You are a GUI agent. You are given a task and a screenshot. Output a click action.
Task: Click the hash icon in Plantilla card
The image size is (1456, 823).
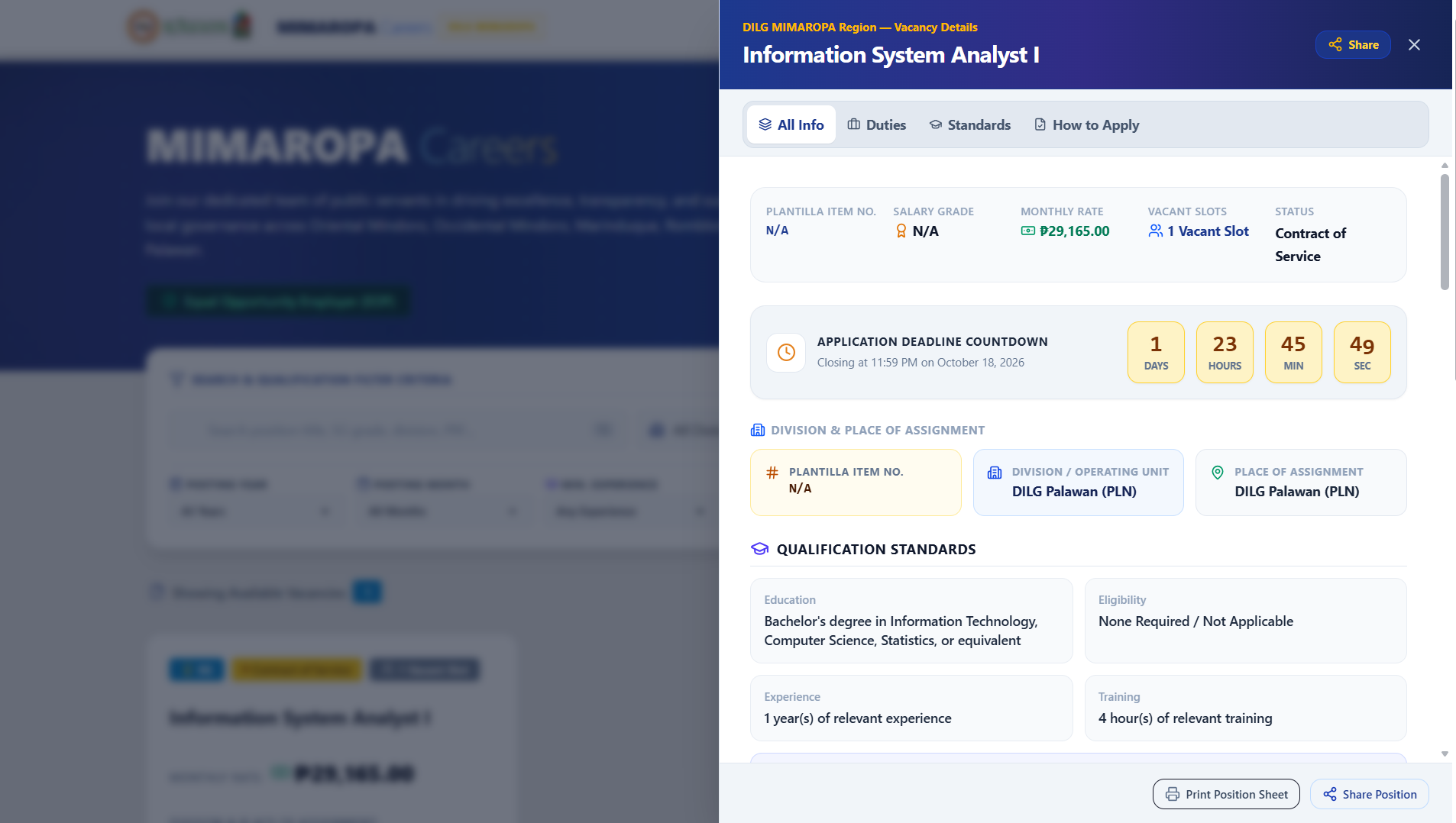pos(772,473)
